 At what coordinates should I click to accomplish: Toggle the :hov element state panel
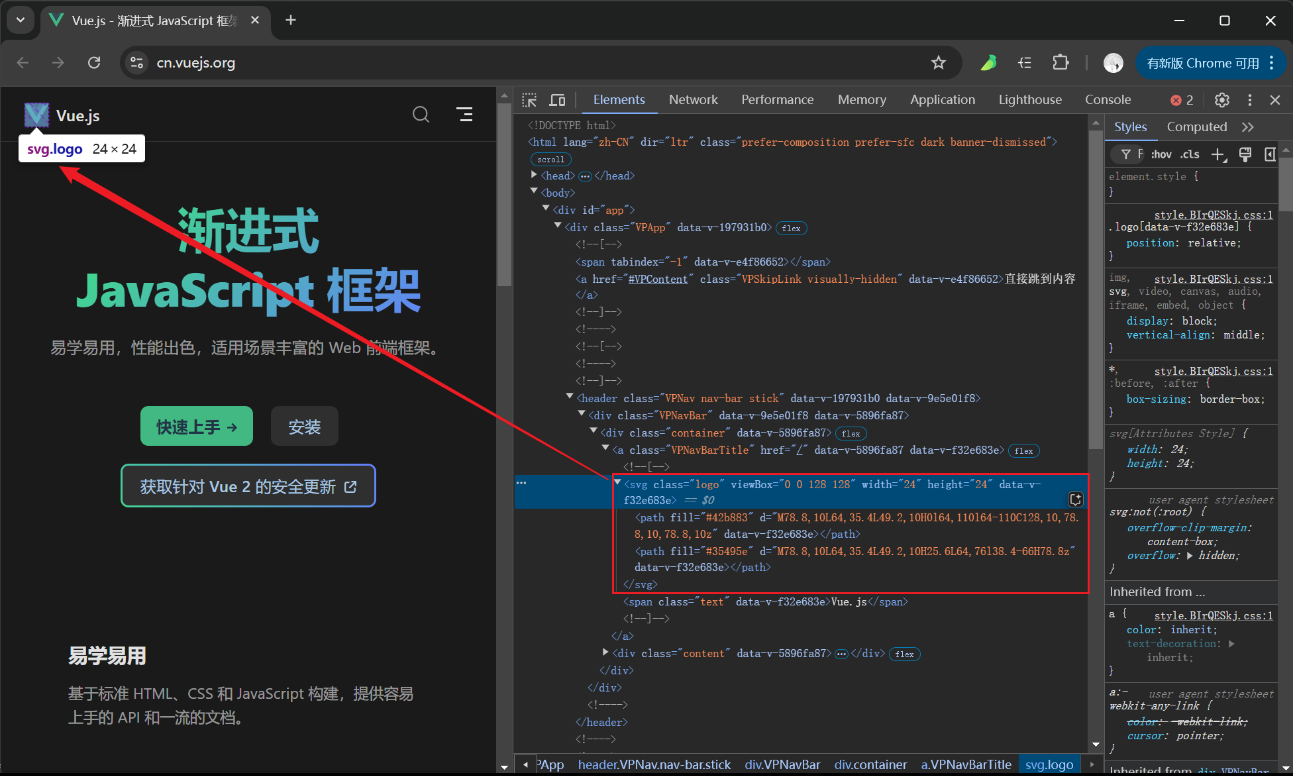[1161, 154]
